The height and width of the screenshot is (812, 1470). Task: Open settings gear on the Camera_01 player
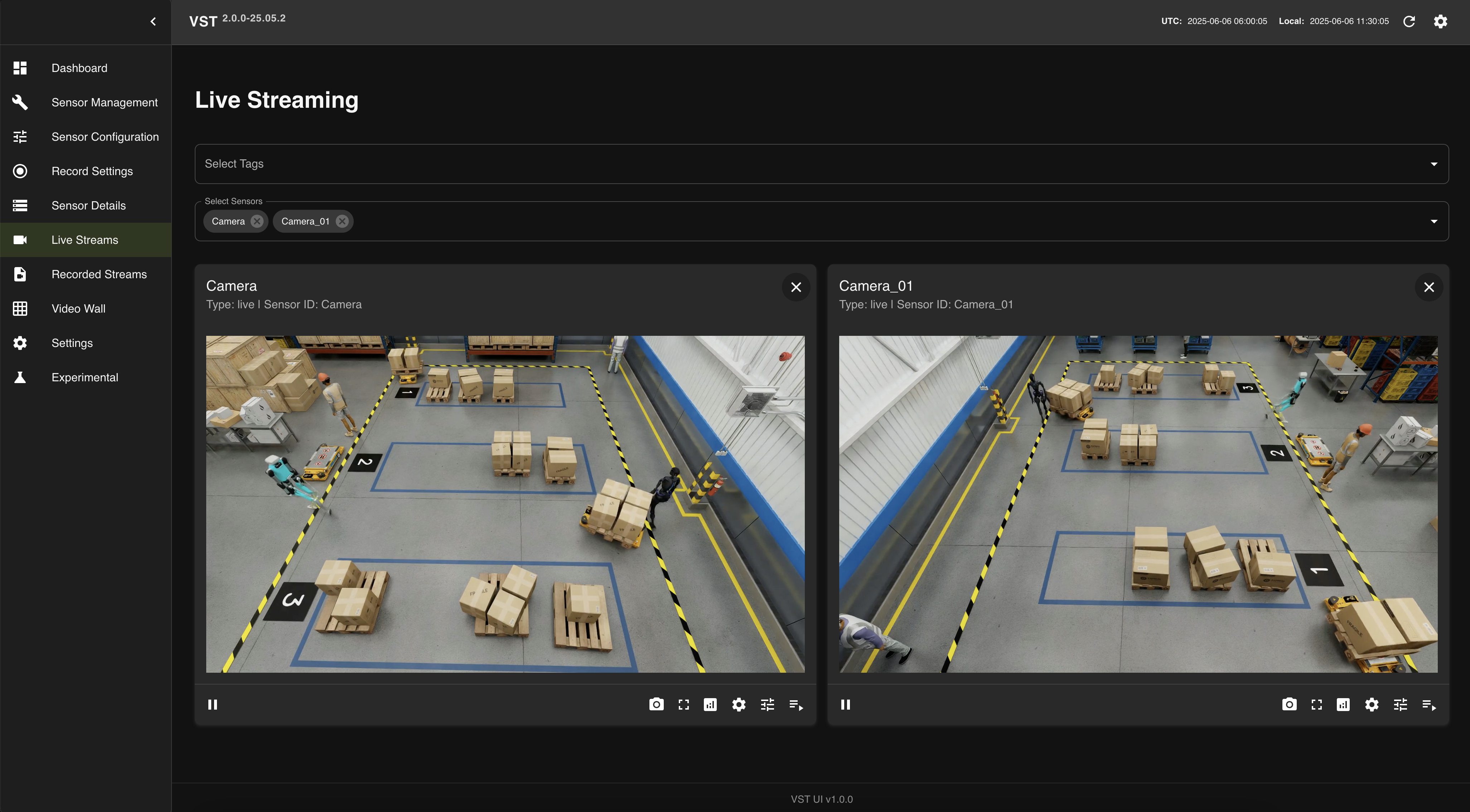click(1371, 704)
